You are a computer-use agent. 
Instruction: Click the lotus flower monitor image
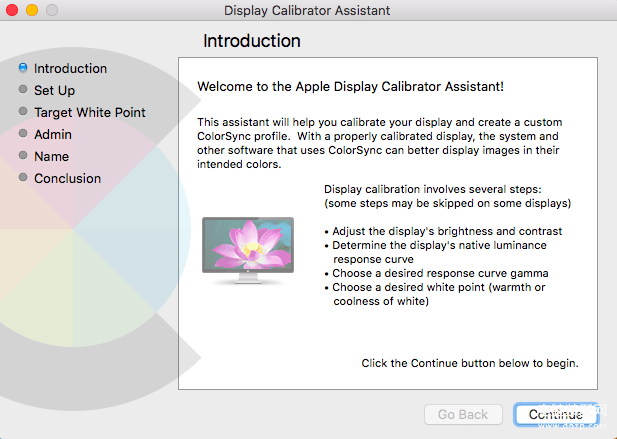[x=248, y=250]
